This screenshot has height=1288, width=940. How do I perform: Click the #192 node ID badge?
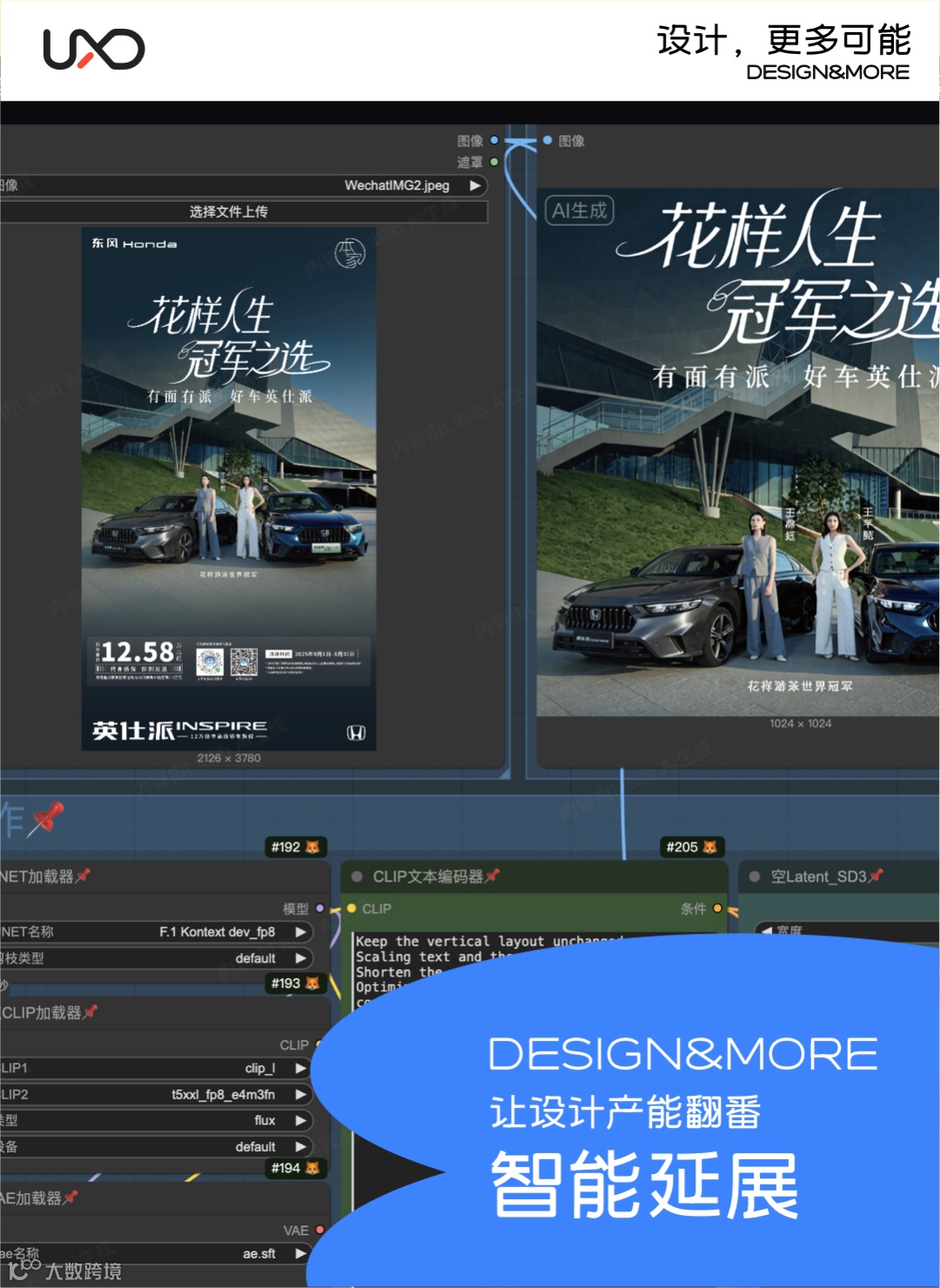pyautogui.click(x=295, y=847)
